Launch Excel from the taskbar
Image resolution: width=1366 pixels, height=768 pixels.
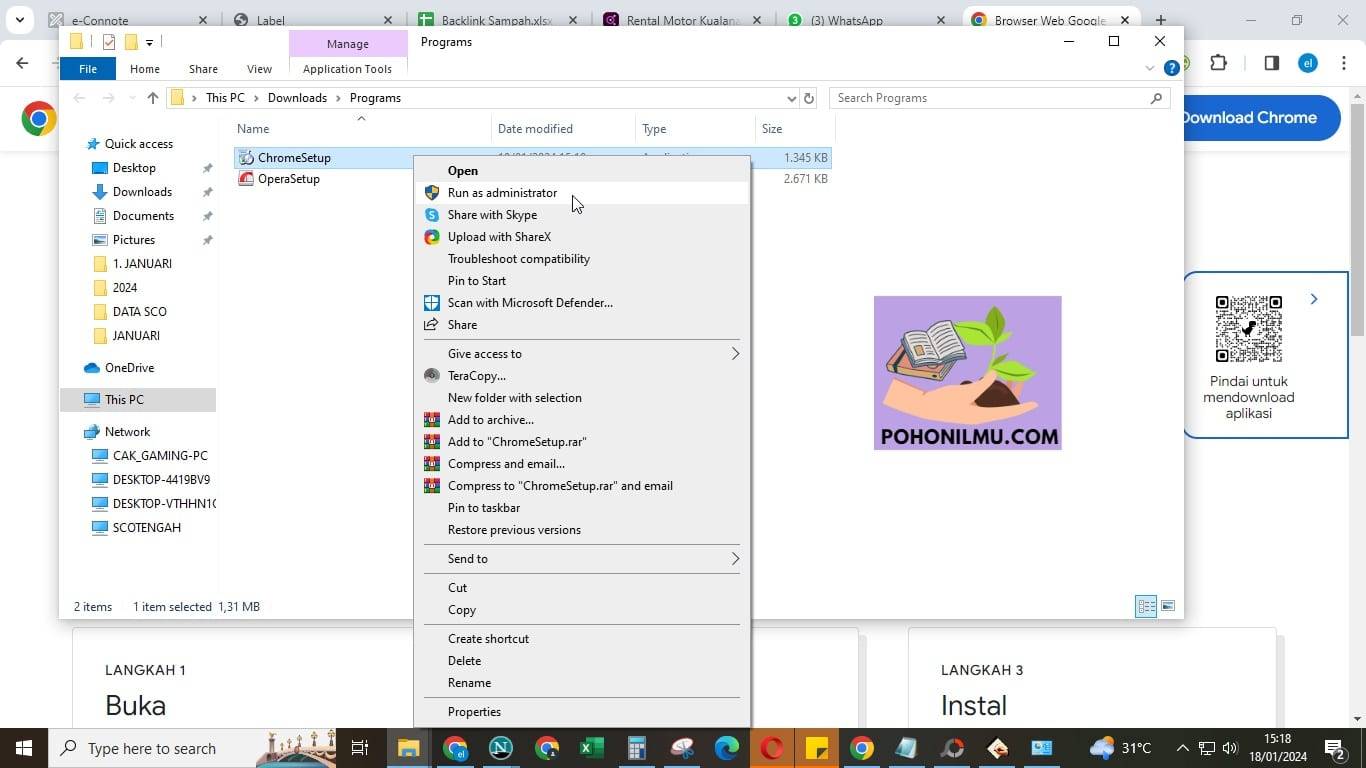[591, 748]
